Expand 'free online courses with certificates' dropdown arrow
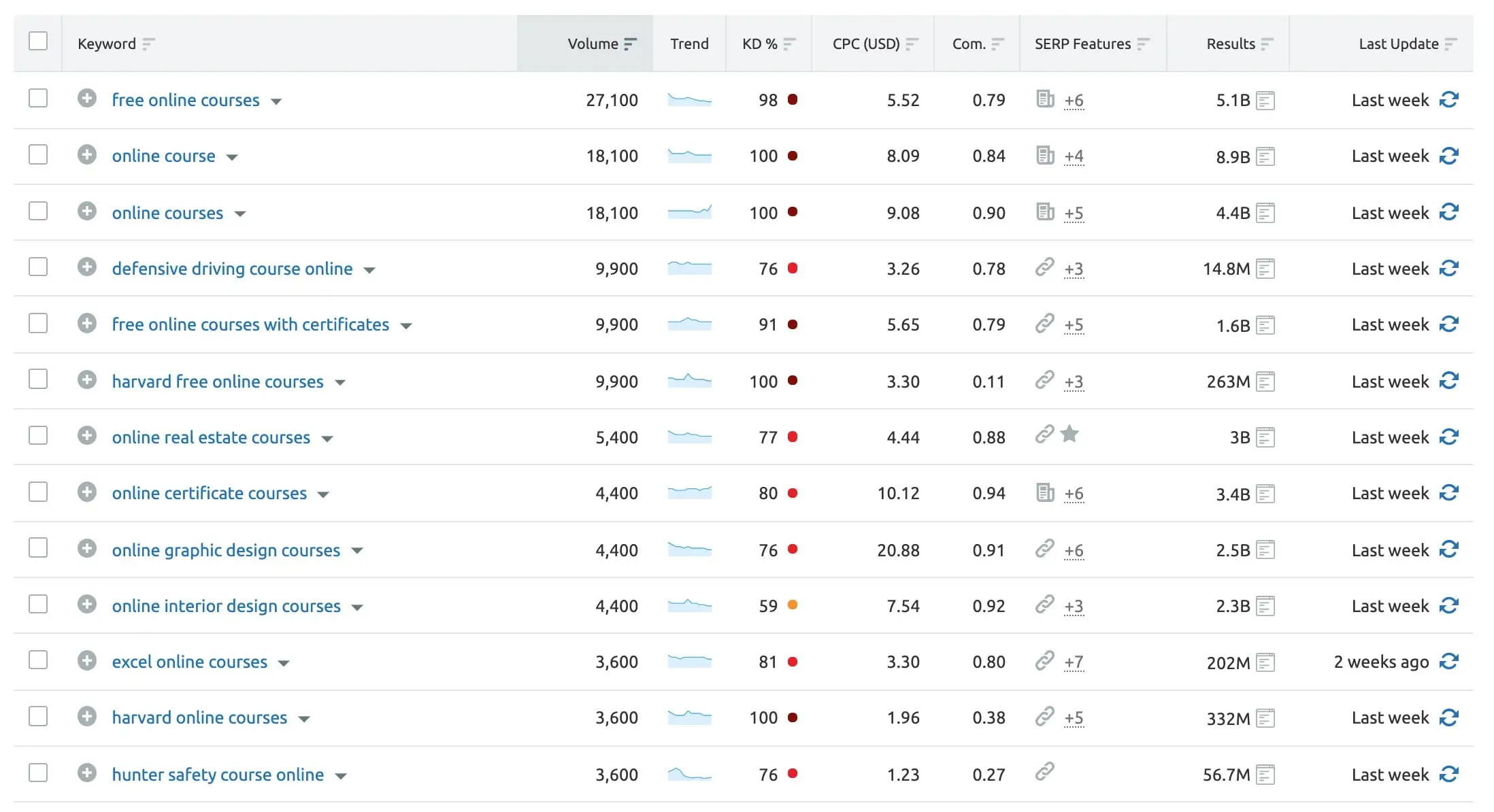1494x812 pixels. (x=406, y=326)
